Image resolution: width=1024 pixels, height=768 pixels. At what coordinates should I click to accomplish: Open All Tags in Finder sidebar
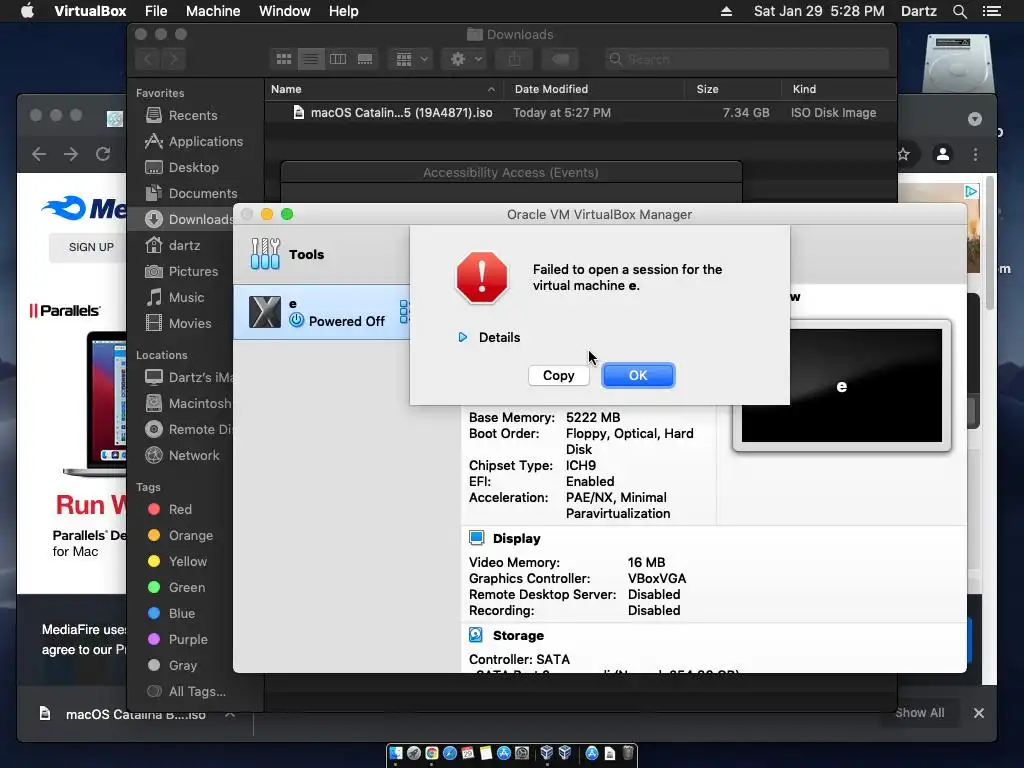click(187, 692)
